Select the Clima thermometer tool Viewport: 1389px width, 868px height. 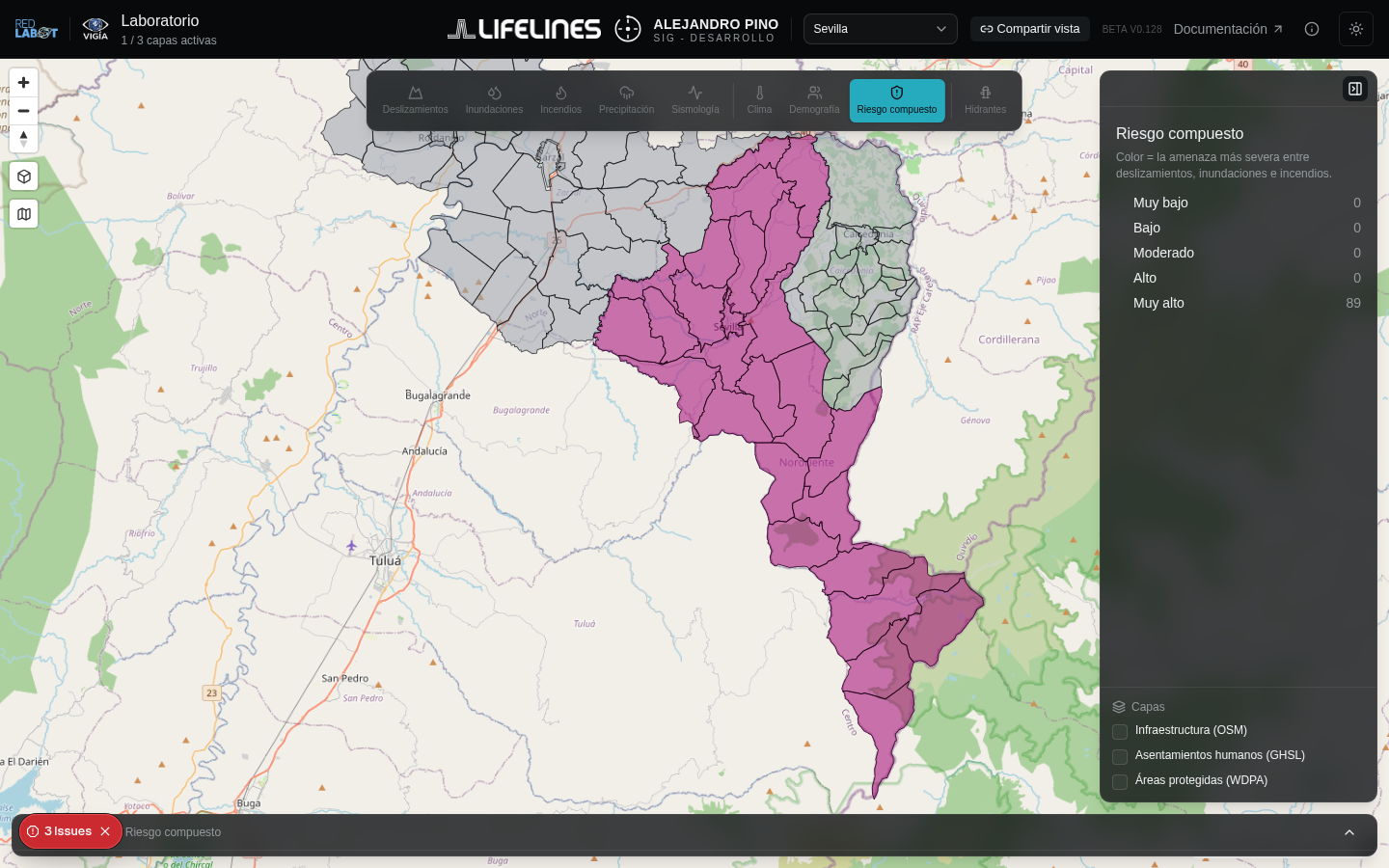(x=759, y=100)
